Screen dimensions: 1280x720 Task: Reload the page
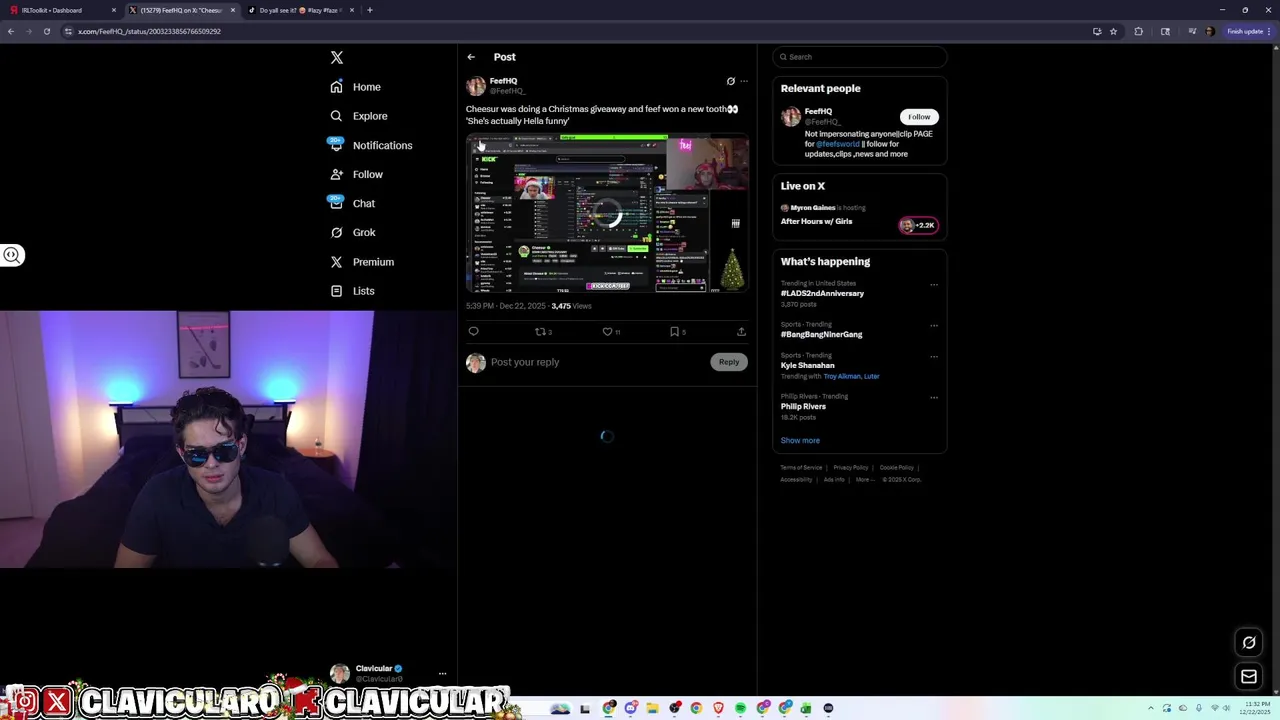point(46,31)
